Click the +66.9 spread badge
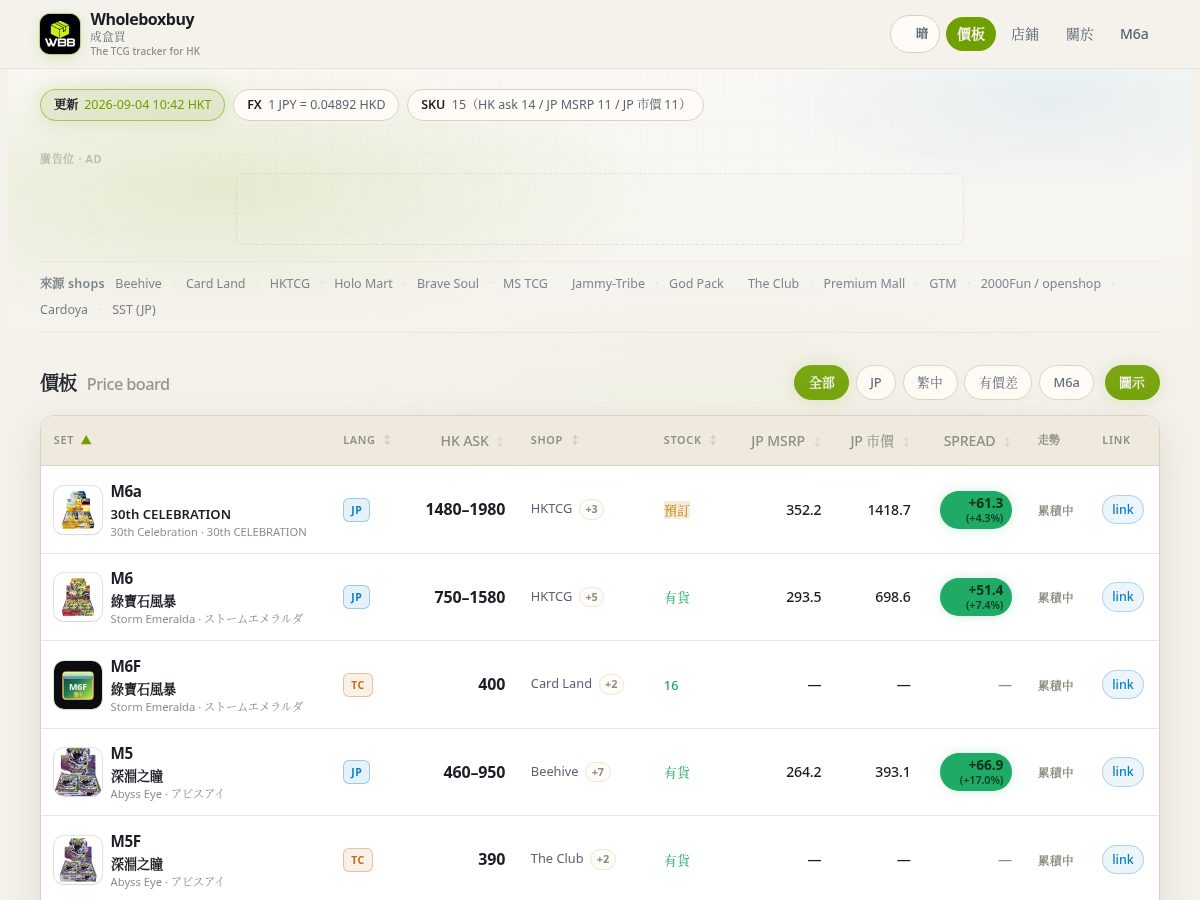The image size is (1200, 900). pyautogui.click(x=976, y=772)
